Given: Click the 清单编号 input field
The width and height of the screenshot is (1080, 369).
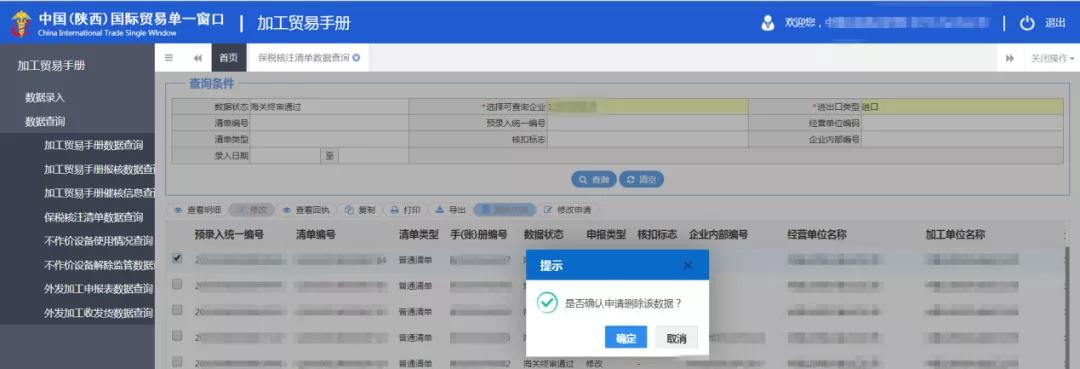Looking at the screenshot, I should pos(329,123).
